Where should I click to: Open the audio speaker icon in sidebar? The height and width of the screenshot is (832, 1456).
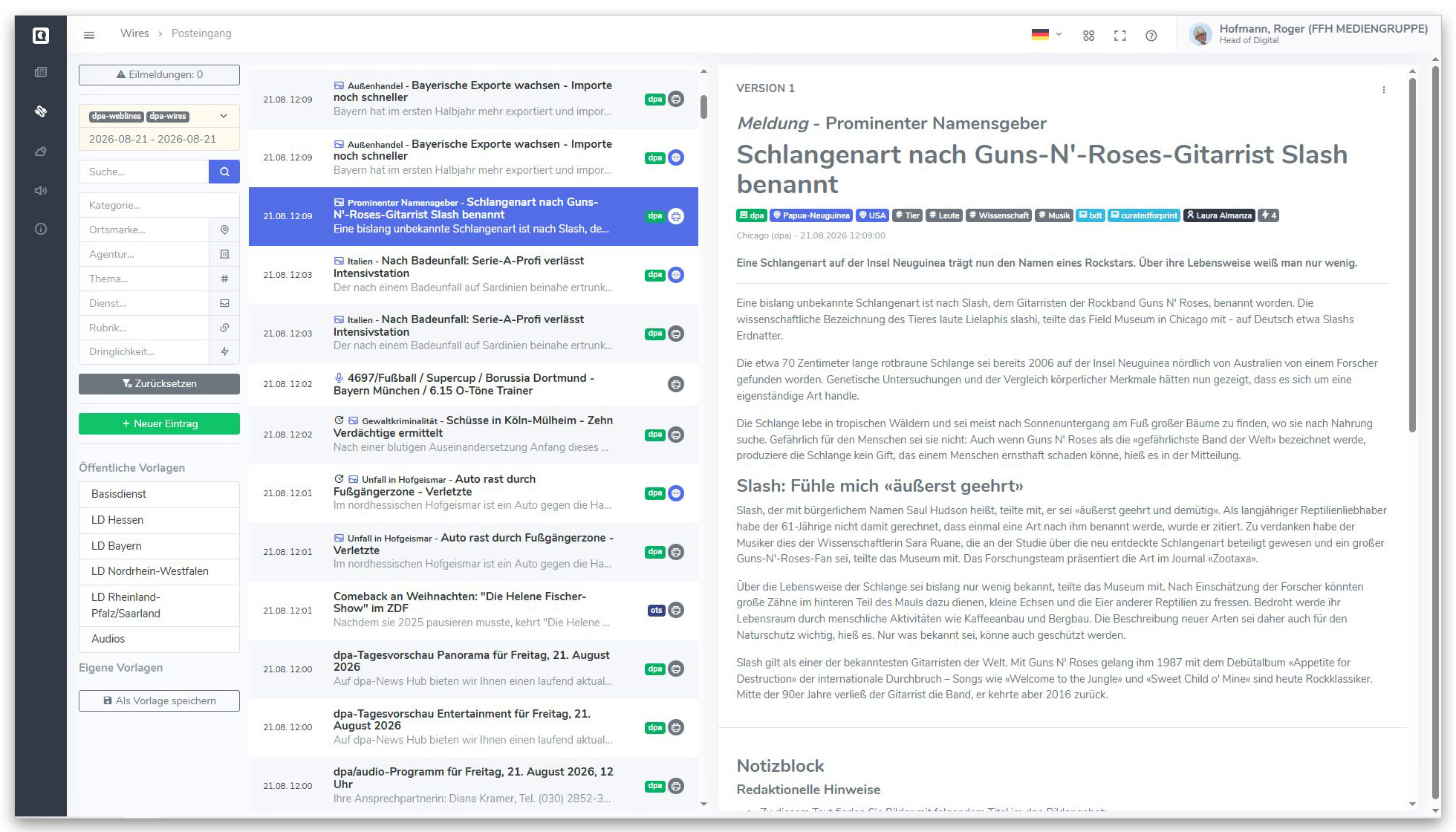click(41, 191)
